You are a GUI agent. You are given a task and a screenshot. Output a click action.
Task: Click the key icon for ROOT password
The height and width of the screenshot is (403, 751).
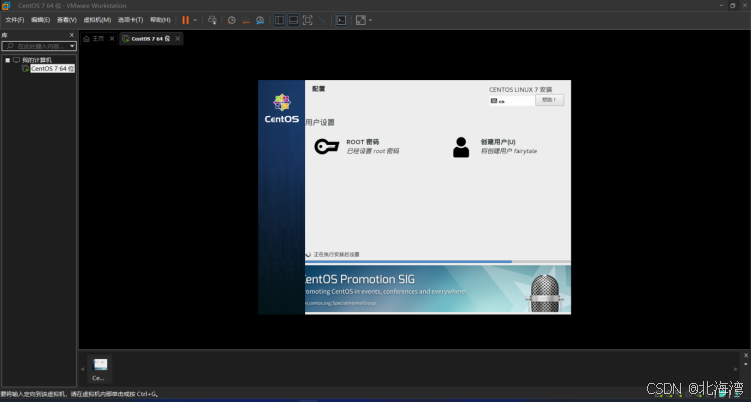[x=327, y=146]
